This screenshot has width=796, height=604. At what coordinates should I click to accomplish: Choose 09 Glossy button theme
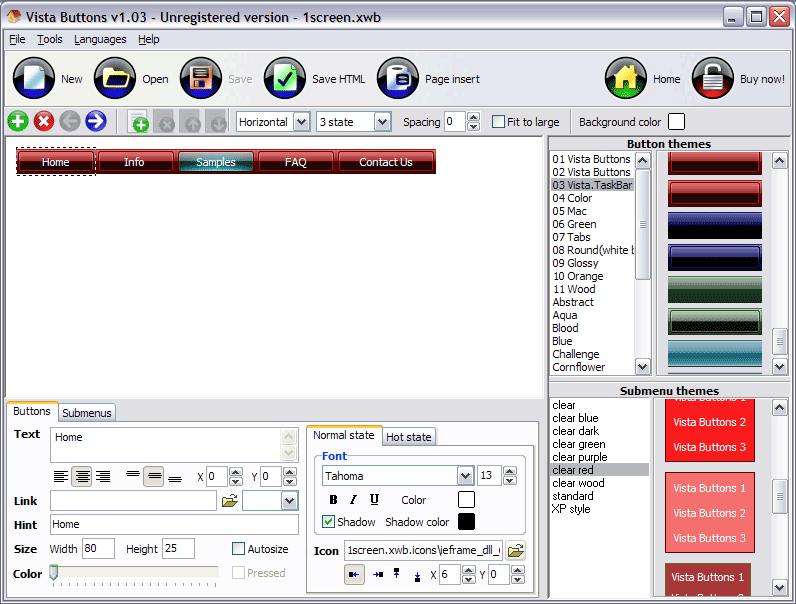click(x=575, y=263)
